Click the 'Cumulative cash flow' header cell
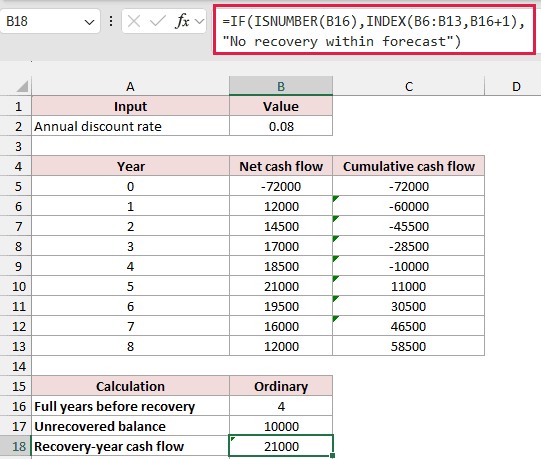Image resolution: width=541 pixels, height=459 pixels. 409,166
